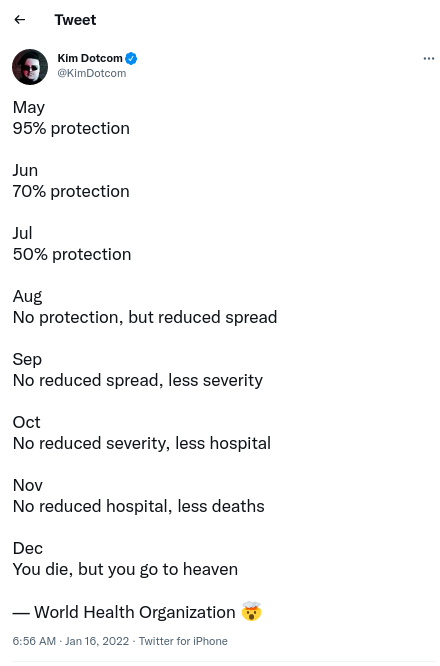The image size is (440, 666).
Task: Click the exploding head emoji
Action: point(251,612)
